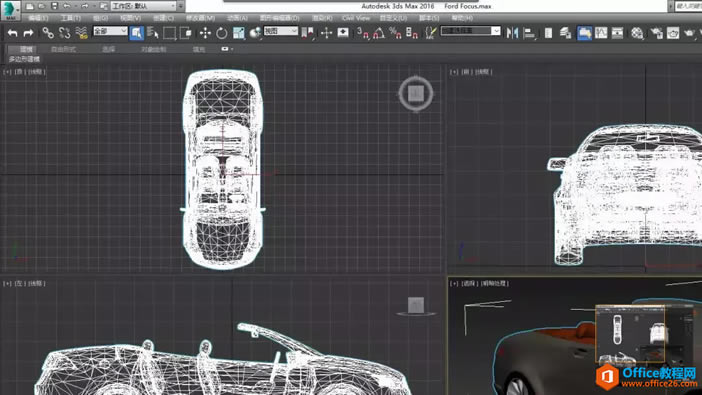Open the named selection sets dropdown

pyautogui.click(x=471, y=31)
